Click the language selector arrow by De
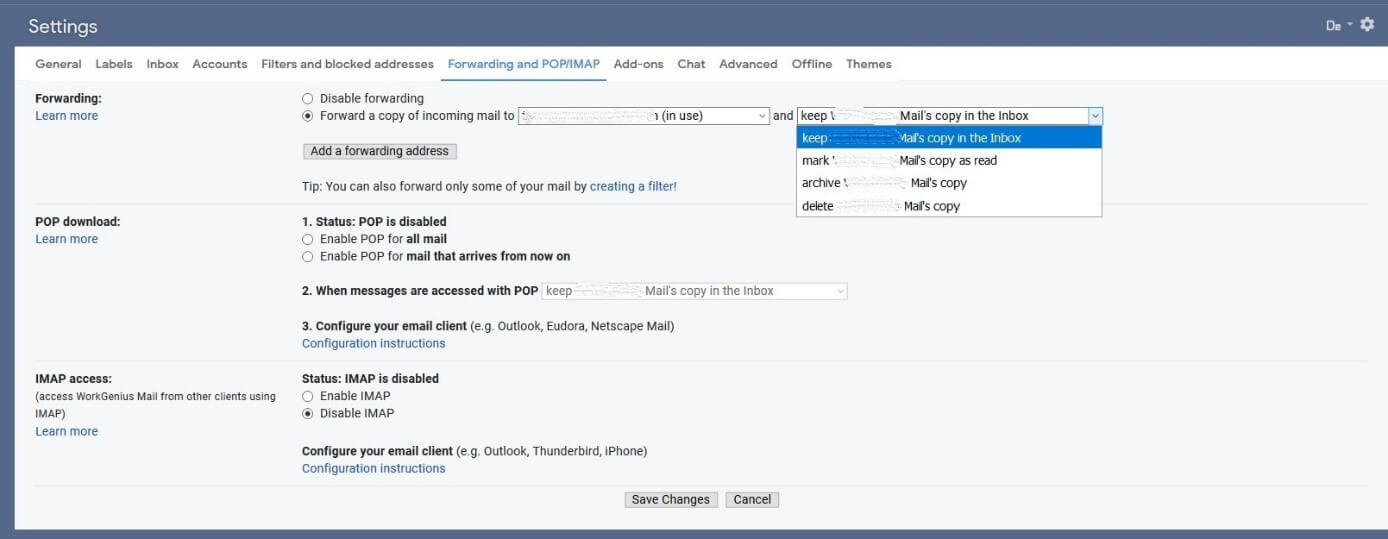 coord(1350,25)
